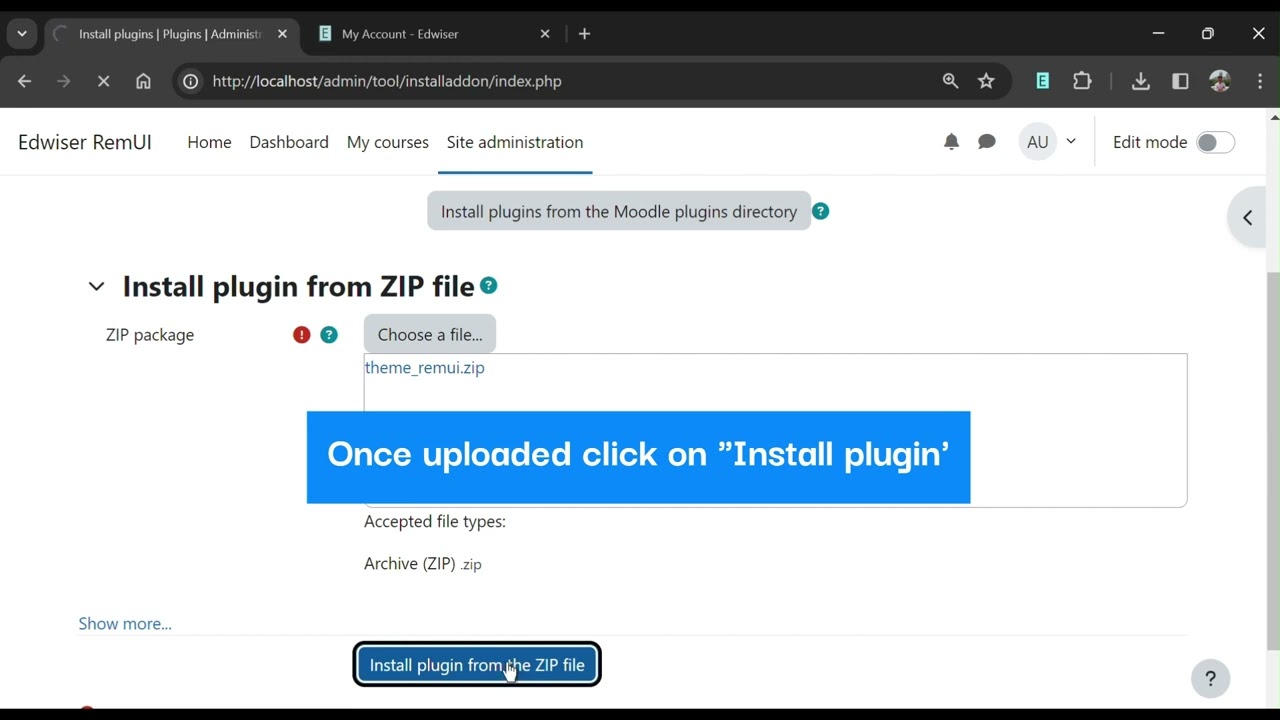The height and width of the screenshot is (720, 1280).
Task: Open the messaging chat bubble icon
Action: click(987, 141)
